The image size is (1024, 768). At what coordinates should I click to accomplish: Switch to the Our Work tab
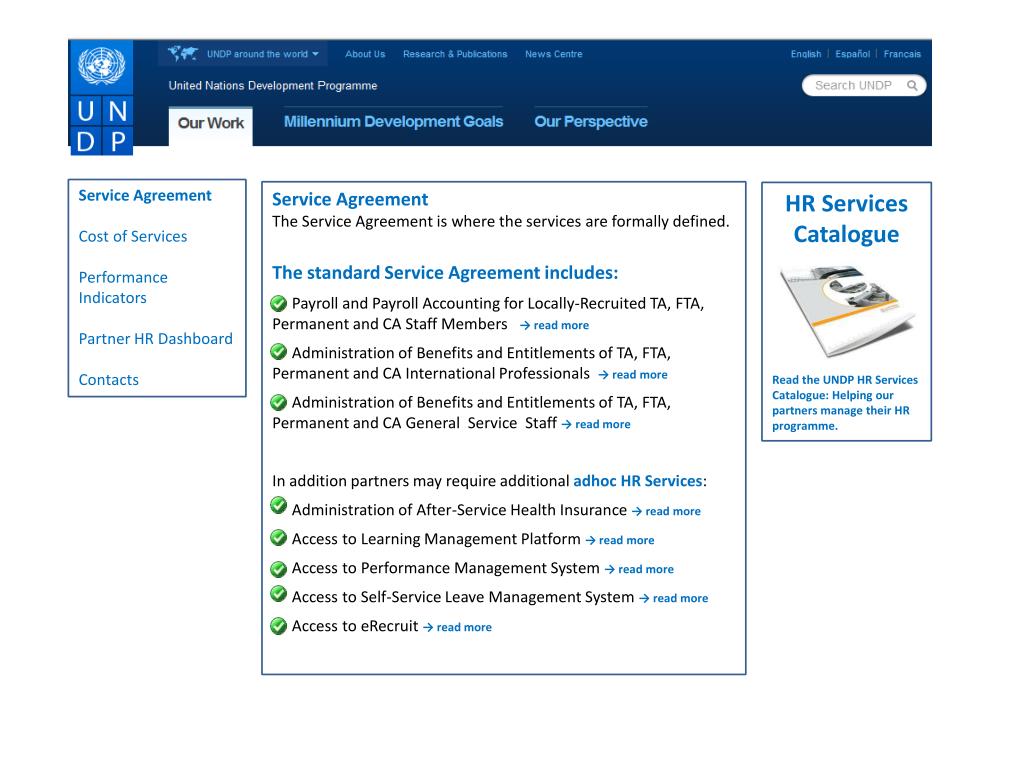click(x=210, y=125)
